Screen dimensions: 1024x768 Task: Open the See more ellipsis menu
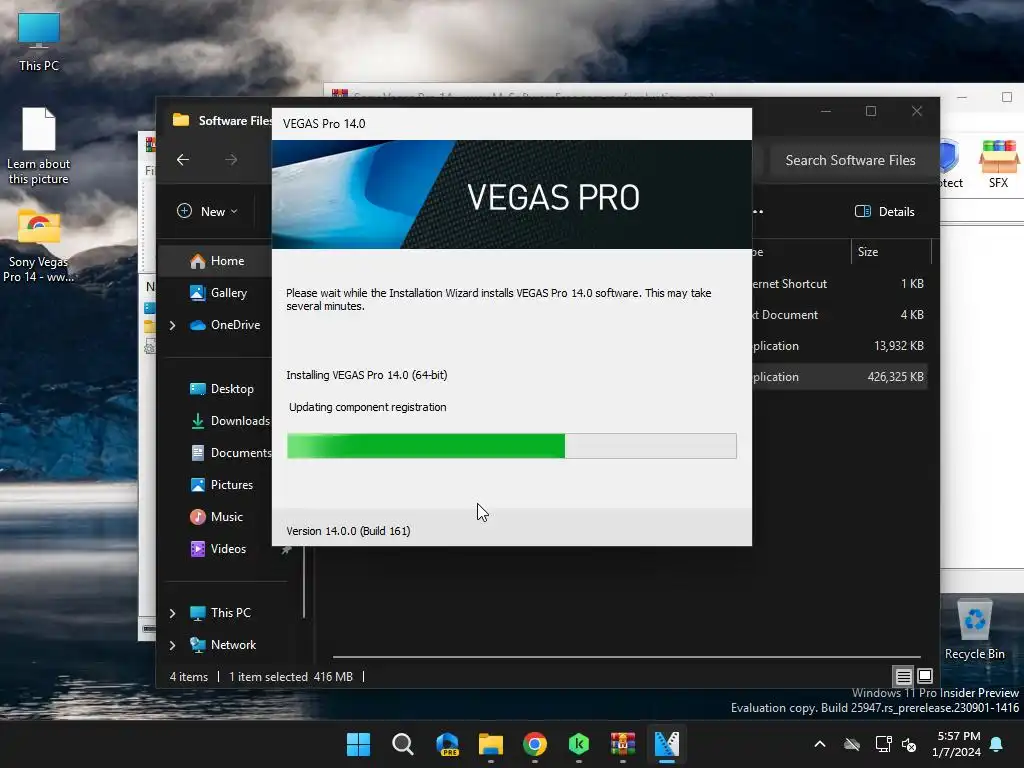pos(758,212)
